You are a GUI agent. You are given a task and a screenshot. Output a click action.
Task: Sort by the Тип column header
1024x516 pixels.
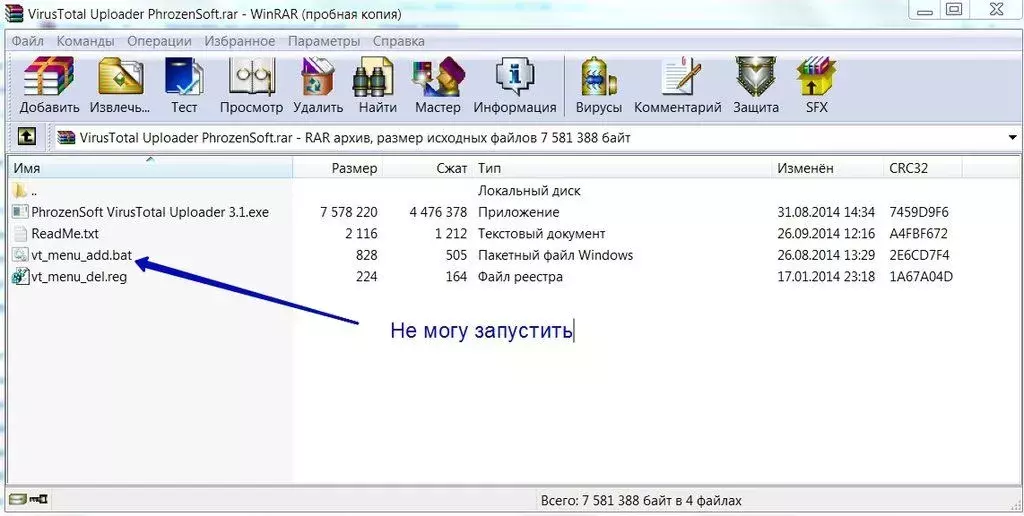tap(623, 169)
